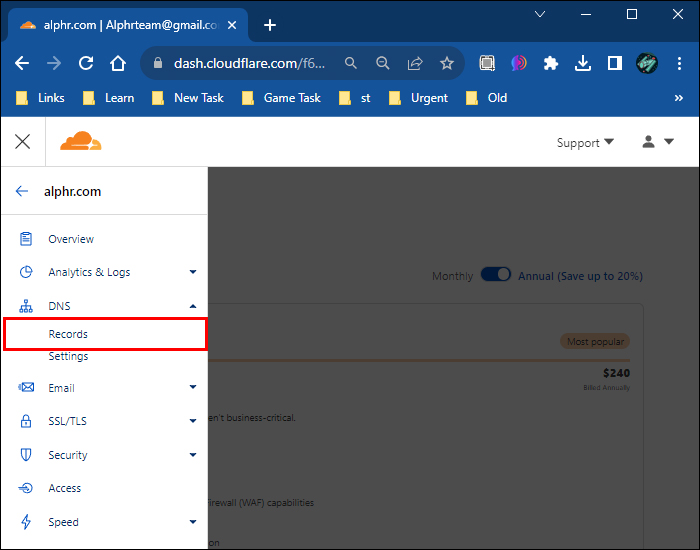
Task: Open the Access page
Action: click(65, 488)
